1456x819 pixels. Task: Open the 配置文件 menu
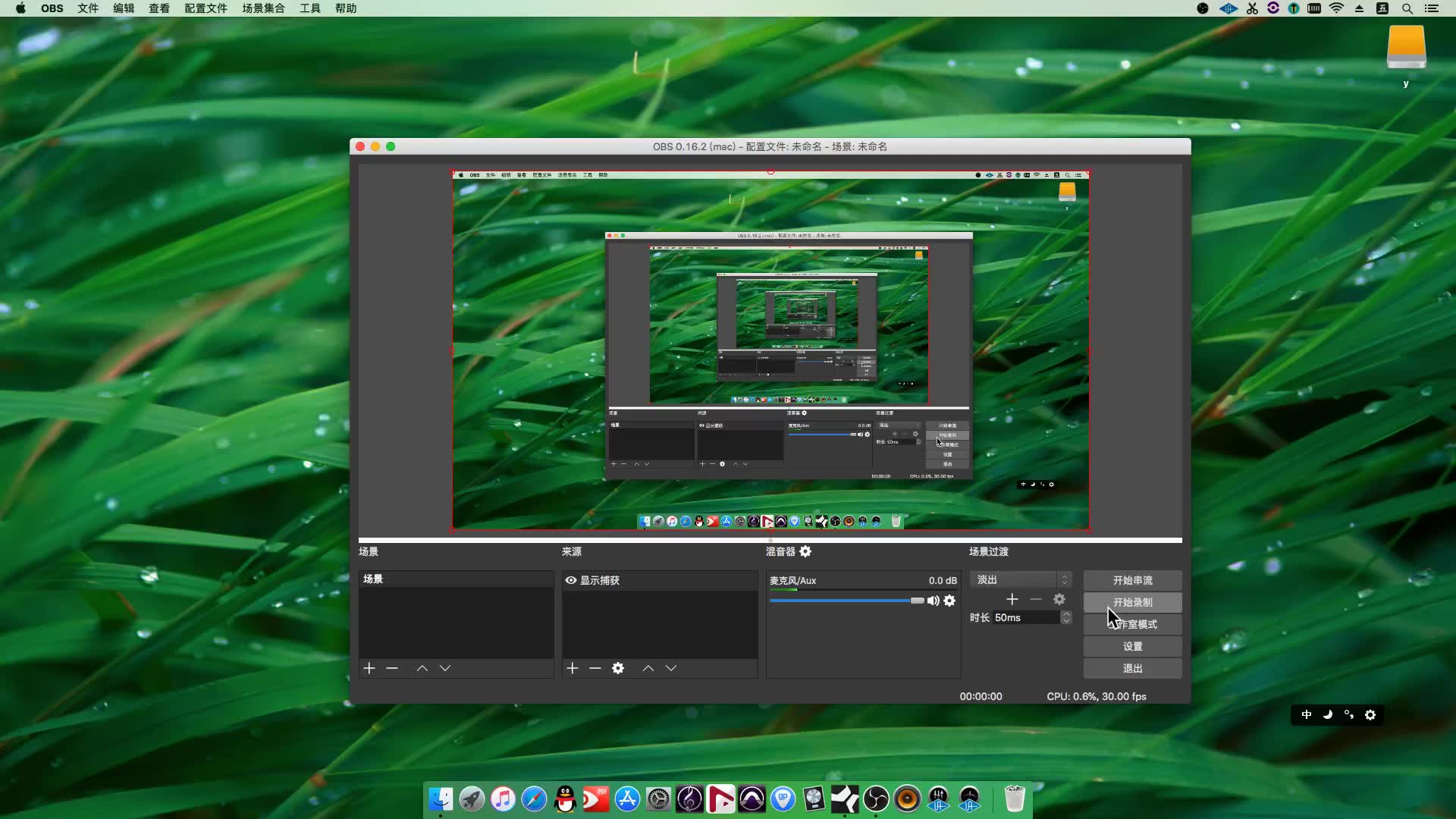click(206, 8)
